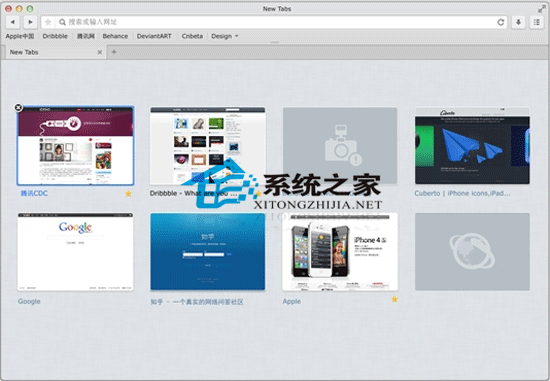Open the Apple iPhone 4S thumbnail

point(340,252)
